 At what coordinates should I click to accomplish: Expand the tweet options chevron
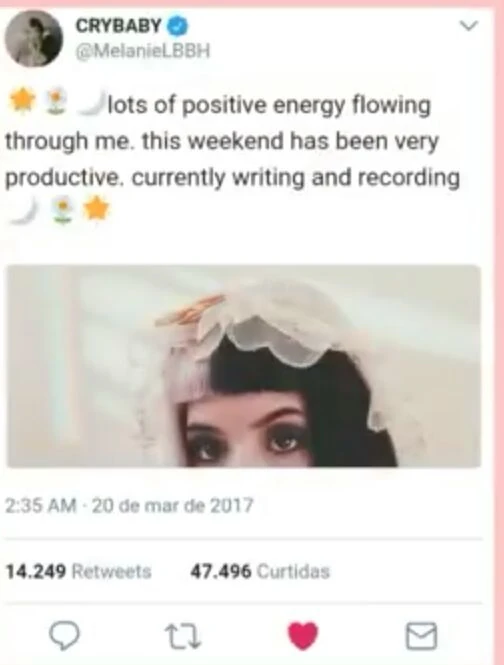pyautogui.click(x=469, y=26)
